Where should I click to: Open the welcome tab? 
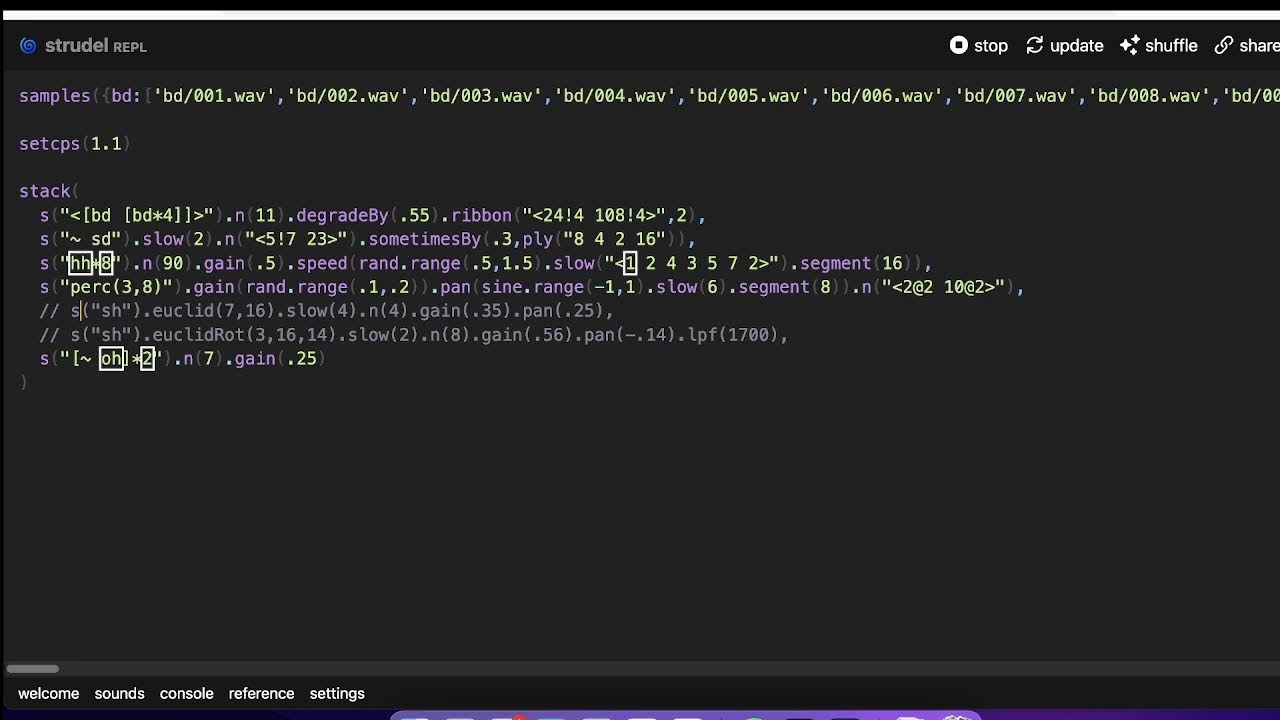tap(48, 693)
